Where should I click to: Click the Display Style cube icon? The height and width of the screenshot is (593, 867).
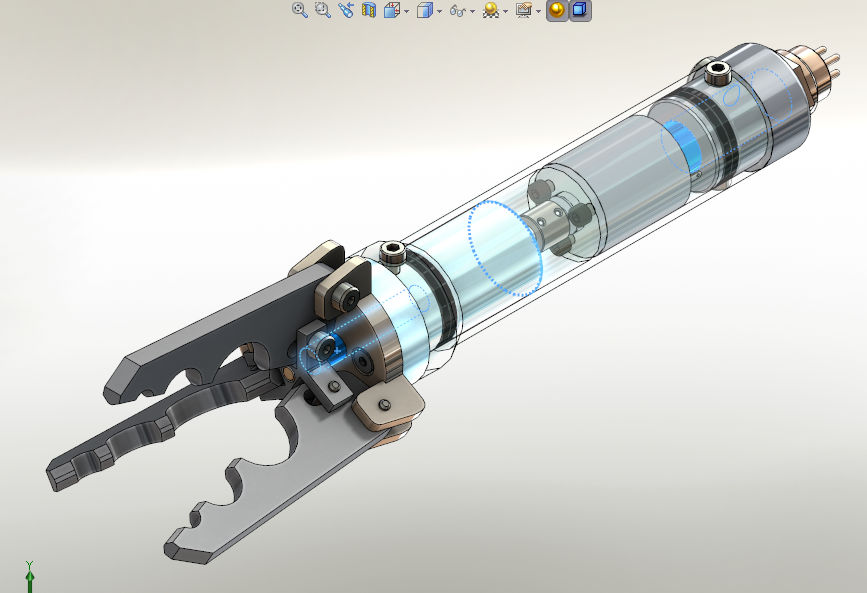pyautogui.click(x=425, y=10)
